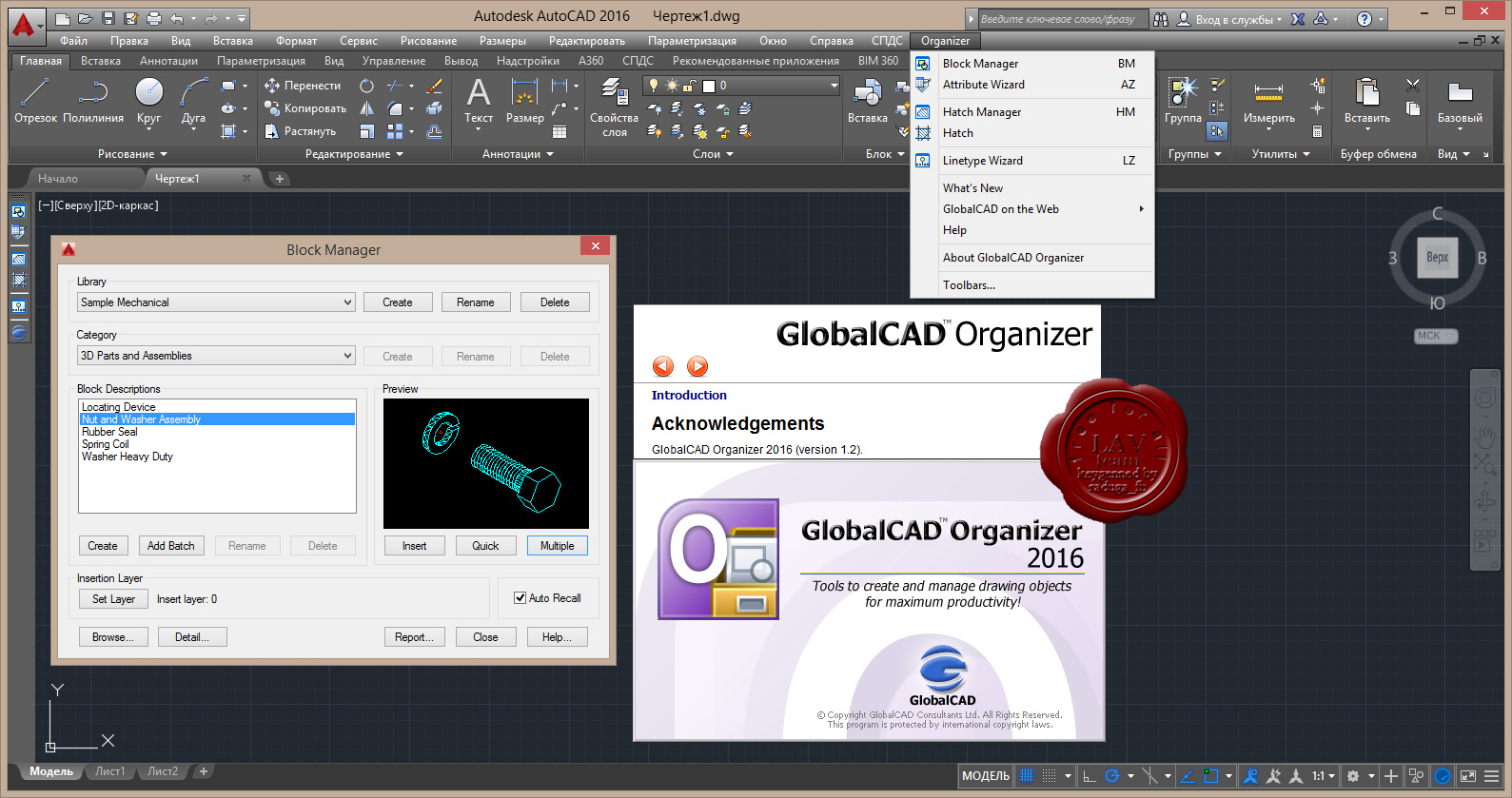Click the print icon in quick access toolbar
The image size is (1512, 798).
(154, 18)
